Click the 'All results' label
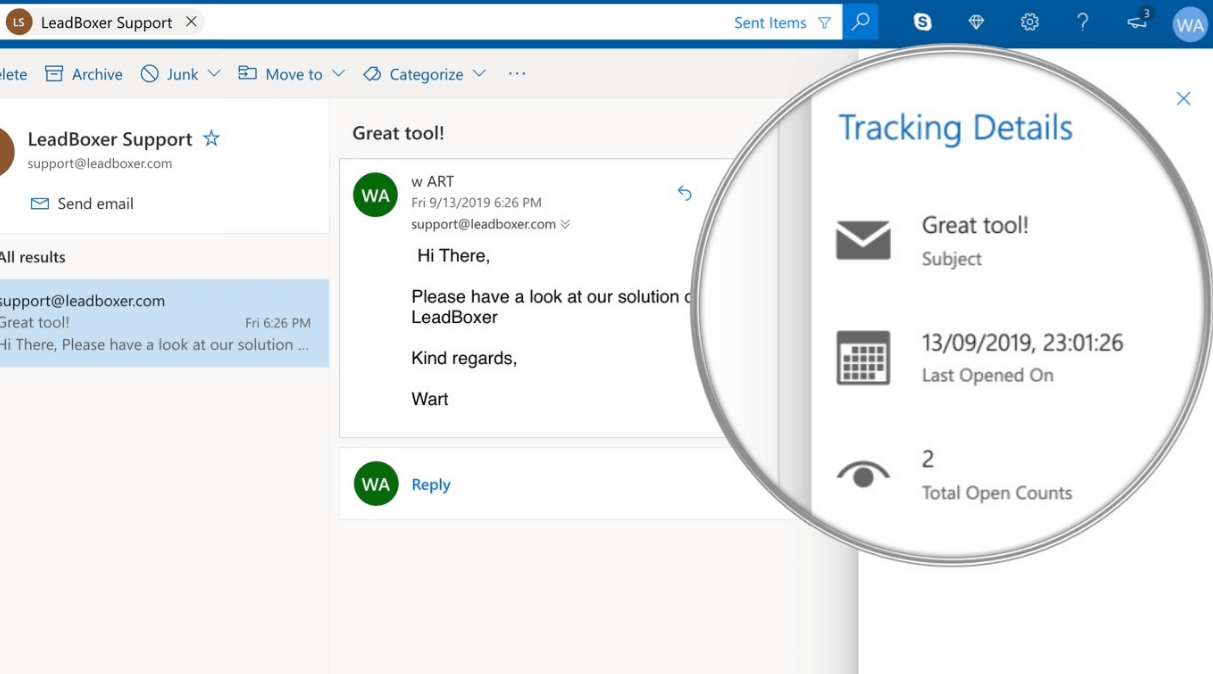Viewport: 1213px width, 674px height. point(32,257)
